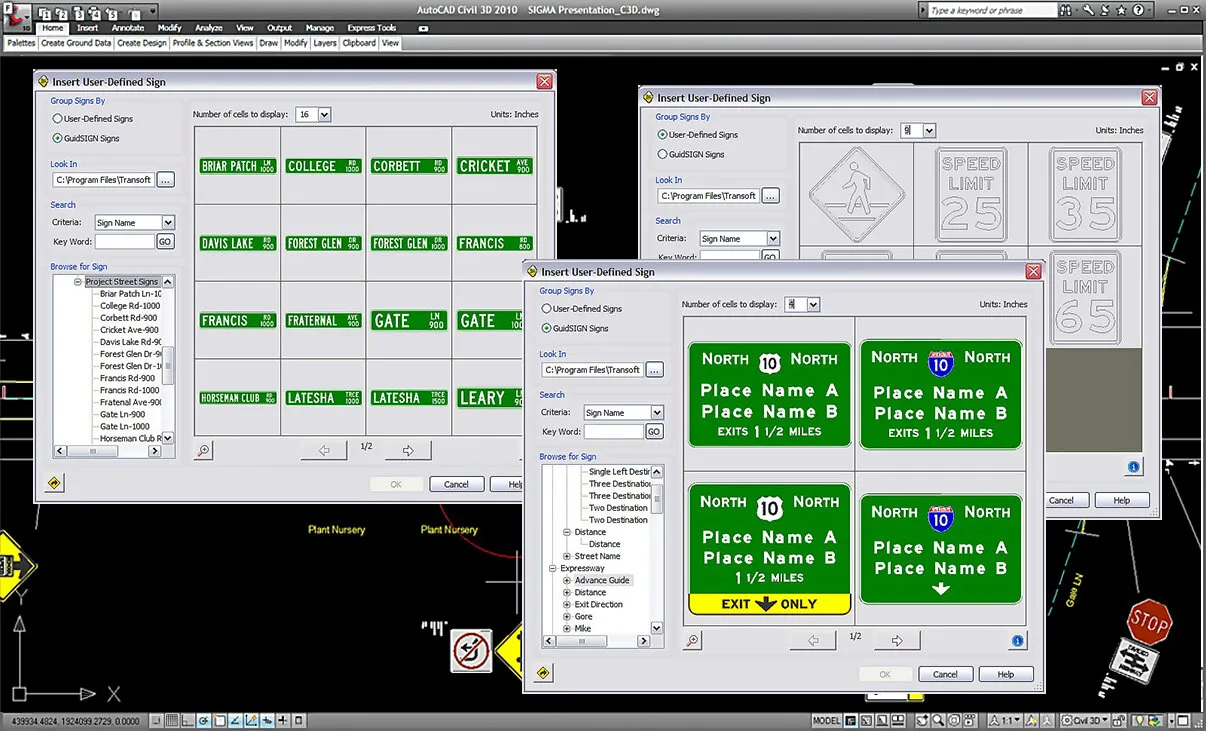Click blue info icon in speed limit dialog
1206x731 pixels.
(x=1133, y=467)
